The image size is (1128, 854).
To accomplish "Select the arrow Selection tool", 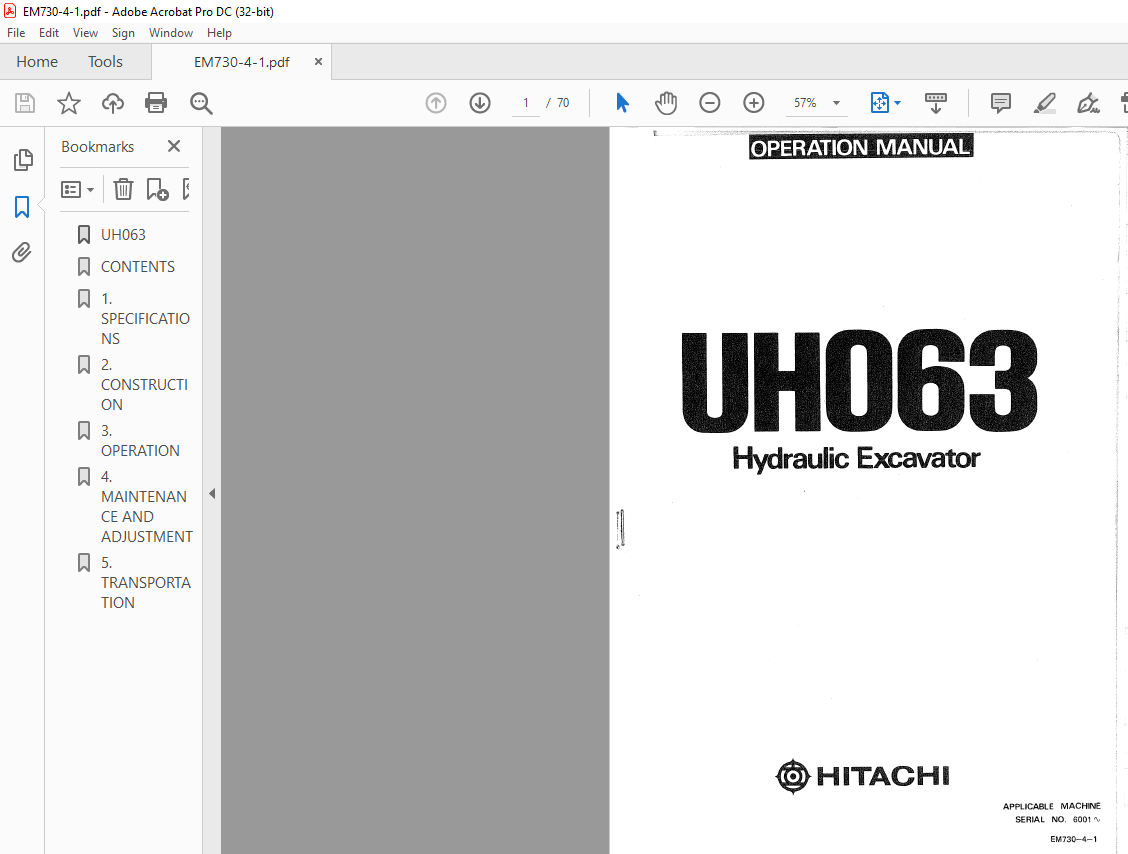I will click(x=622, y=103).
